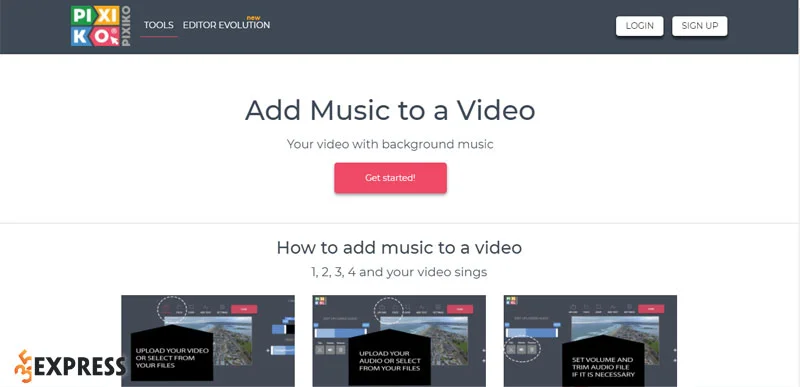The height and width of the screenshot is (387, 800).
Task: Click the 'How to add music to a video' heading
Action: 399,248
